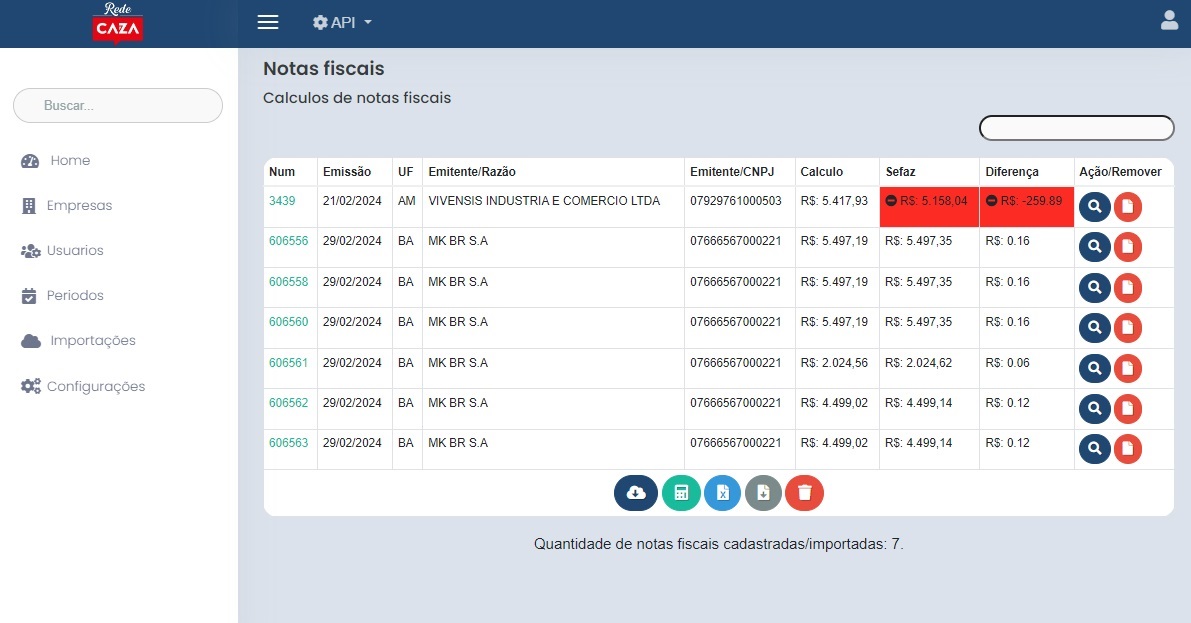The height and width of the screenshot is (623, 1191).
Task: Click the red document icon for note 606556
Action: (x=1128, y=247)
